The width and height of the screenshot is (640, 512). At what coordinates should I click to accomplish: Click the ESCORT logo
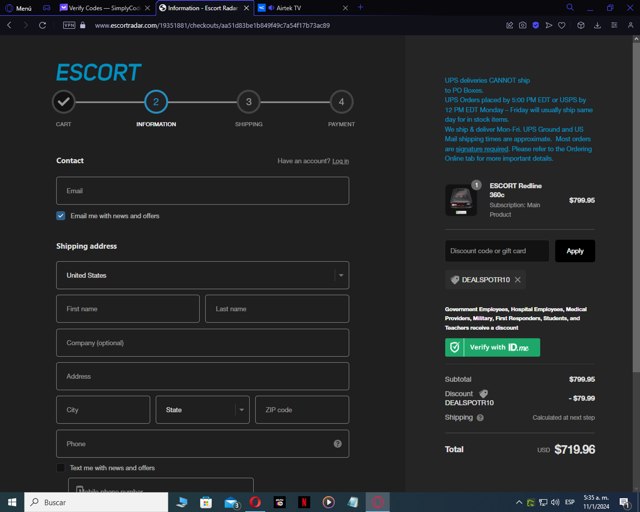tap(98, 72)
